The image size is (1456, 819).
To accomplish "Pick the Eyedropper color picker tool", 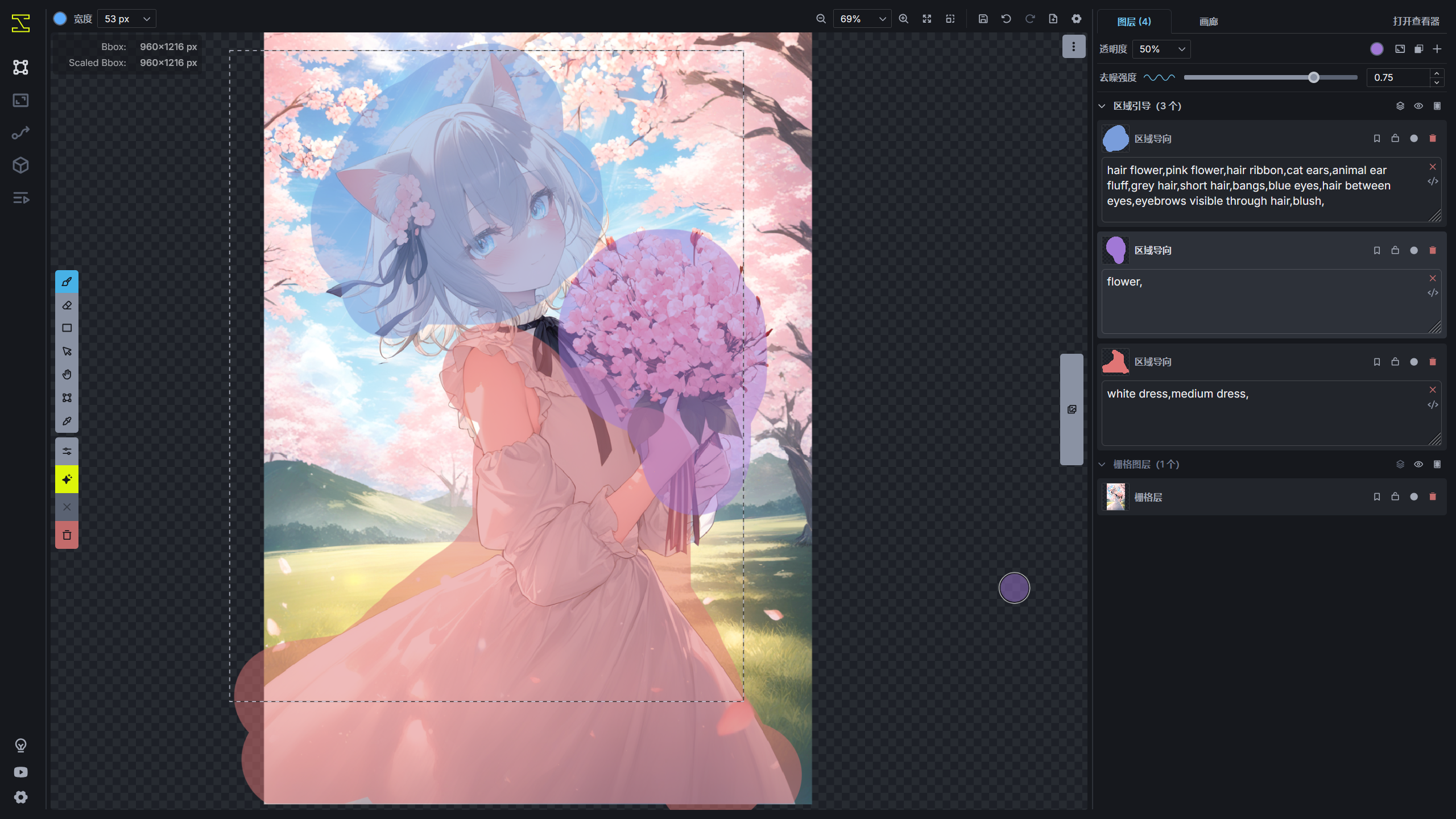I will pyautogui.click(x=67, y=421).
